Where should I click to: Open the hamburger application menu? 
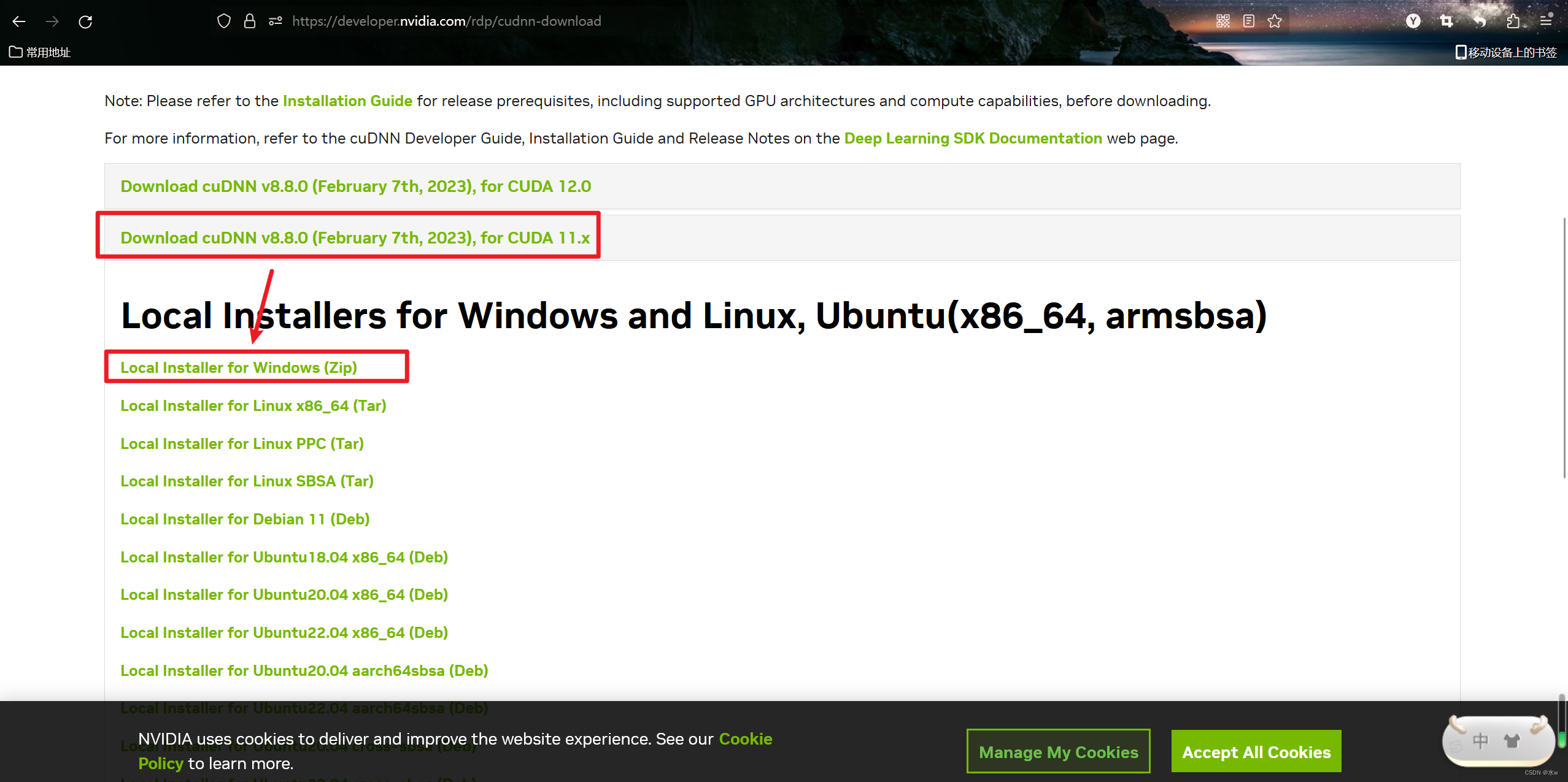(x=1546, y=21)
